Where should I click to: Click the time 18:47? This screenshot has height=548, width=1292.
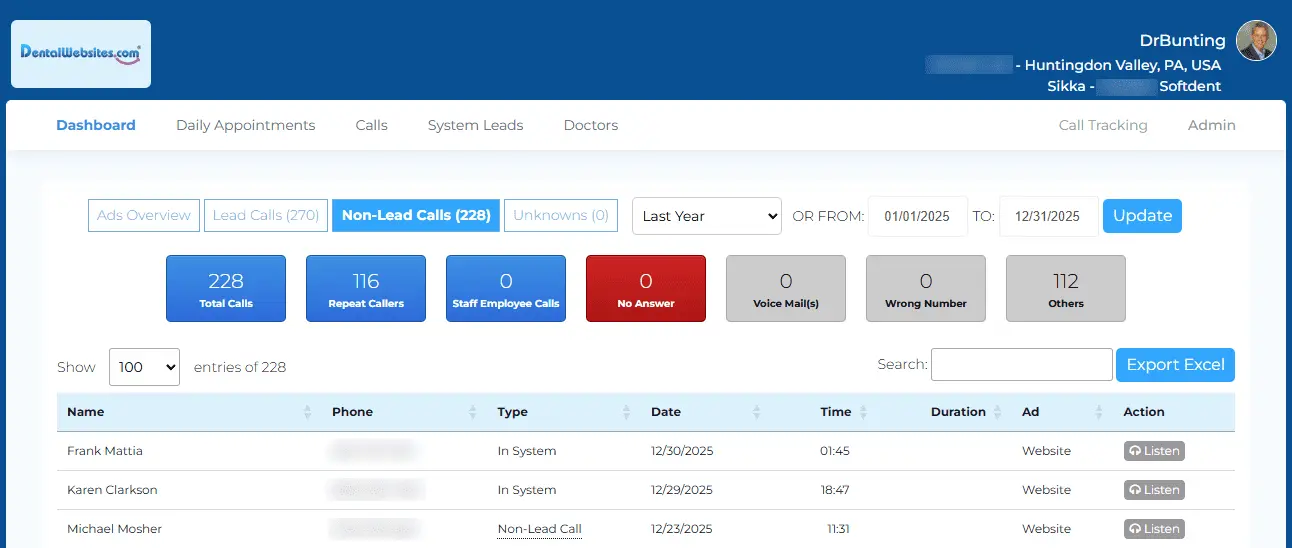(x=835, y=490)
